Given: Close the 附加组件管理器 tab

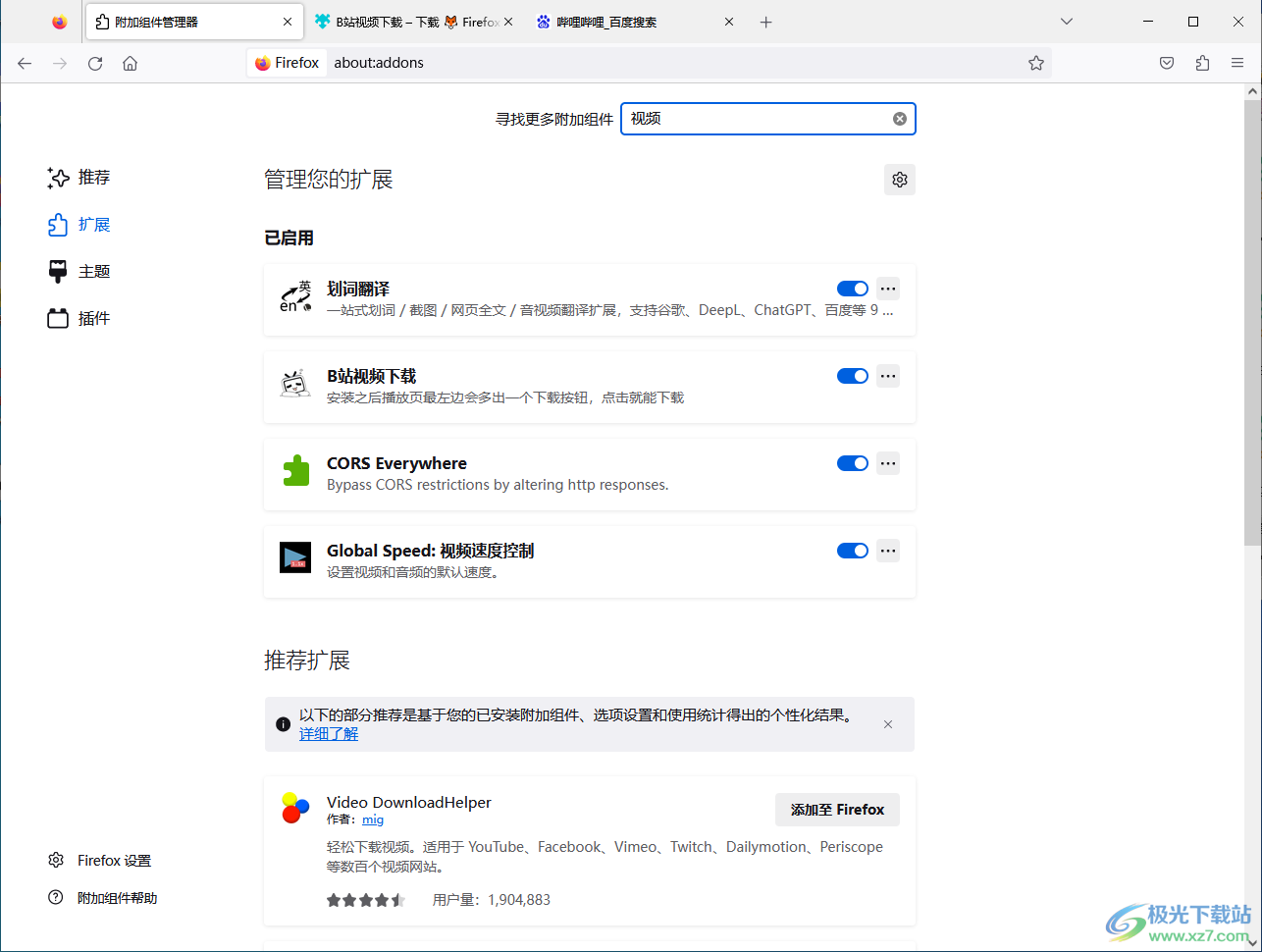Looking at the screenshot, I should [288, 22].
